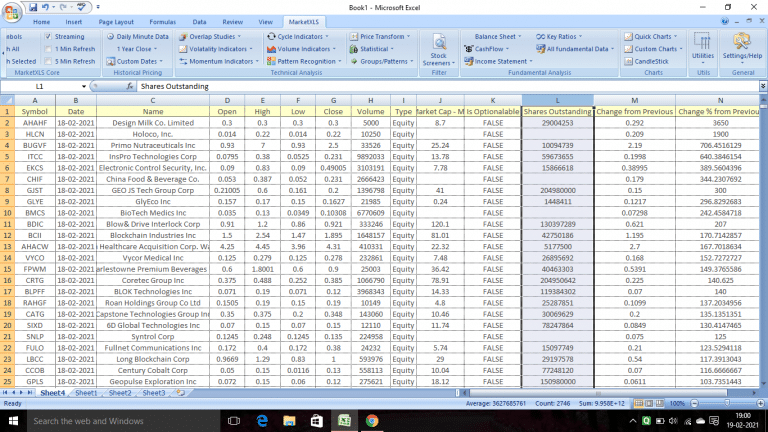This screenshot has height=432, width=768.
Task: Click the Office button logo
Action: coord(11,12)
